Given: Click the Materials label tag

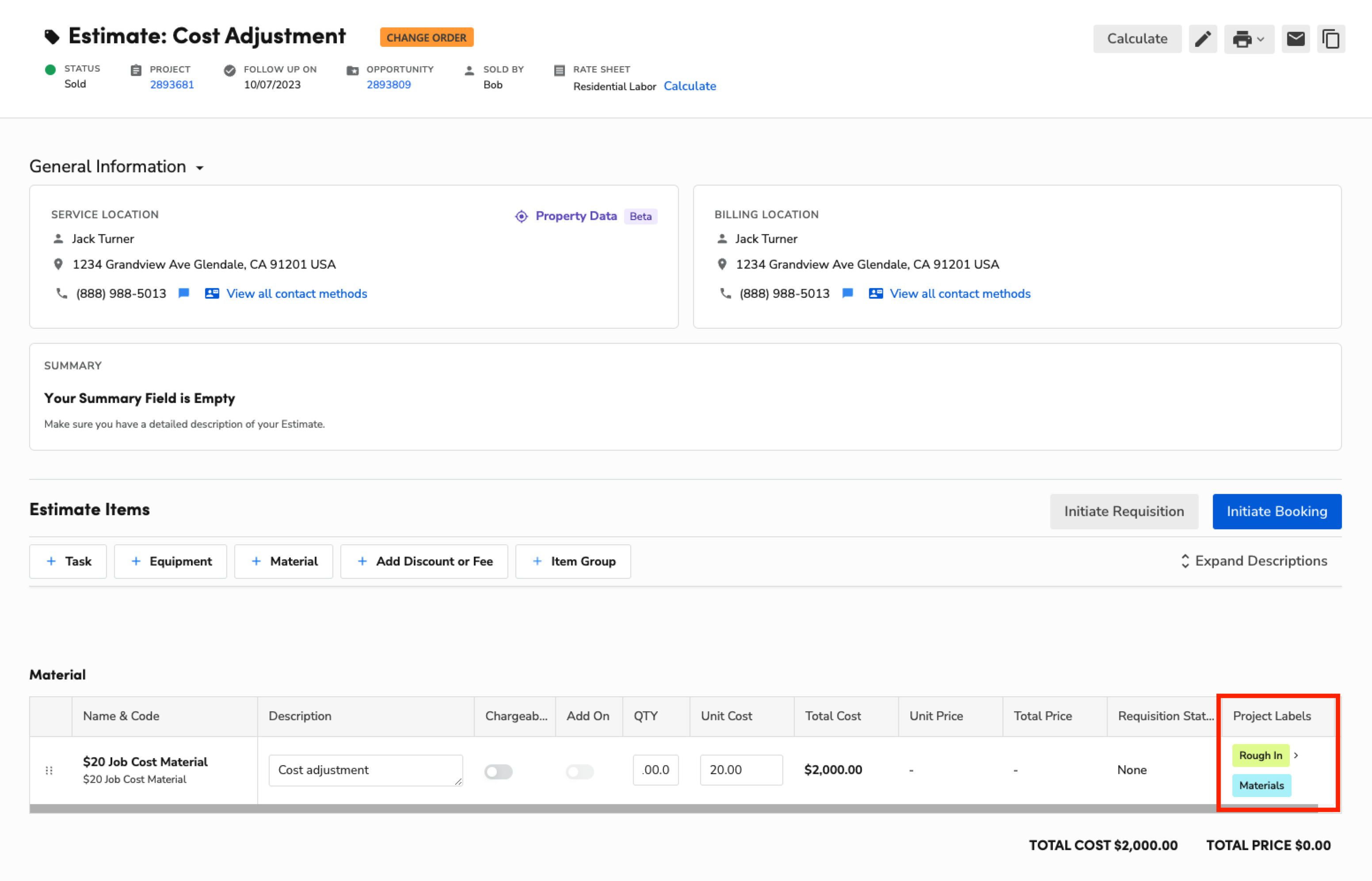Looking at the screenshot, I should tap(1261, 786).
